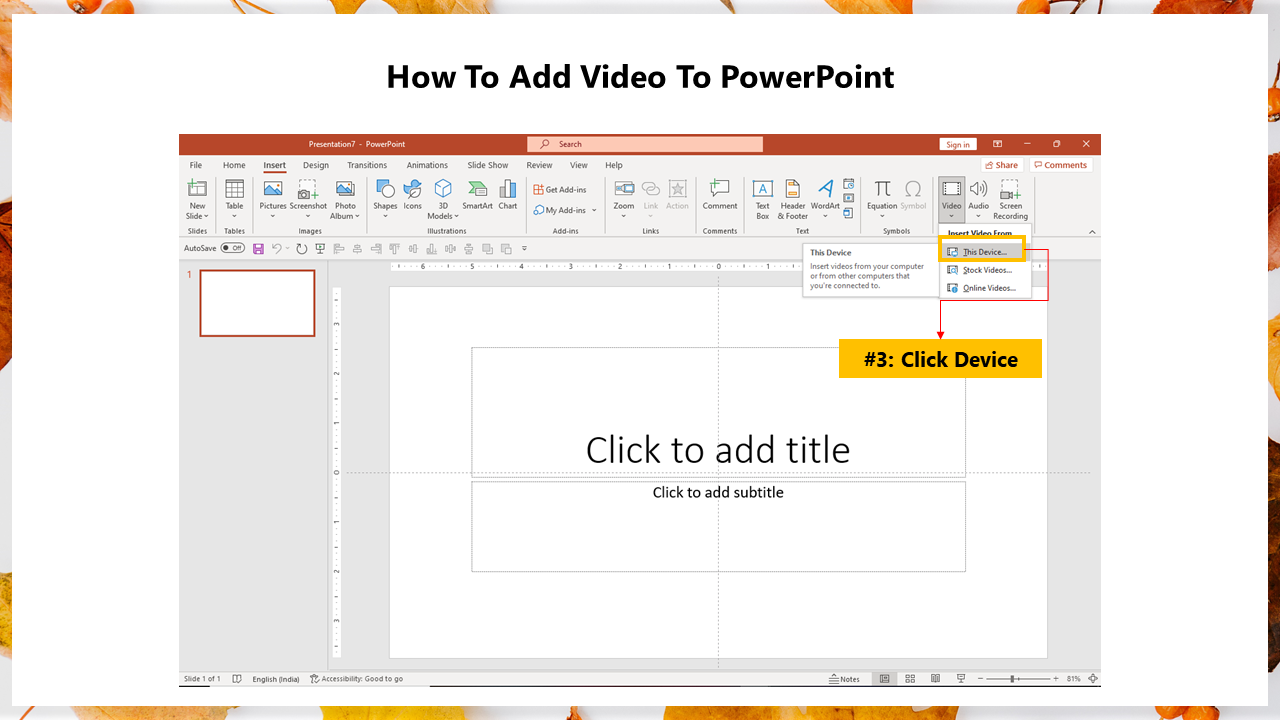Open the File tab

pos(196,165)
